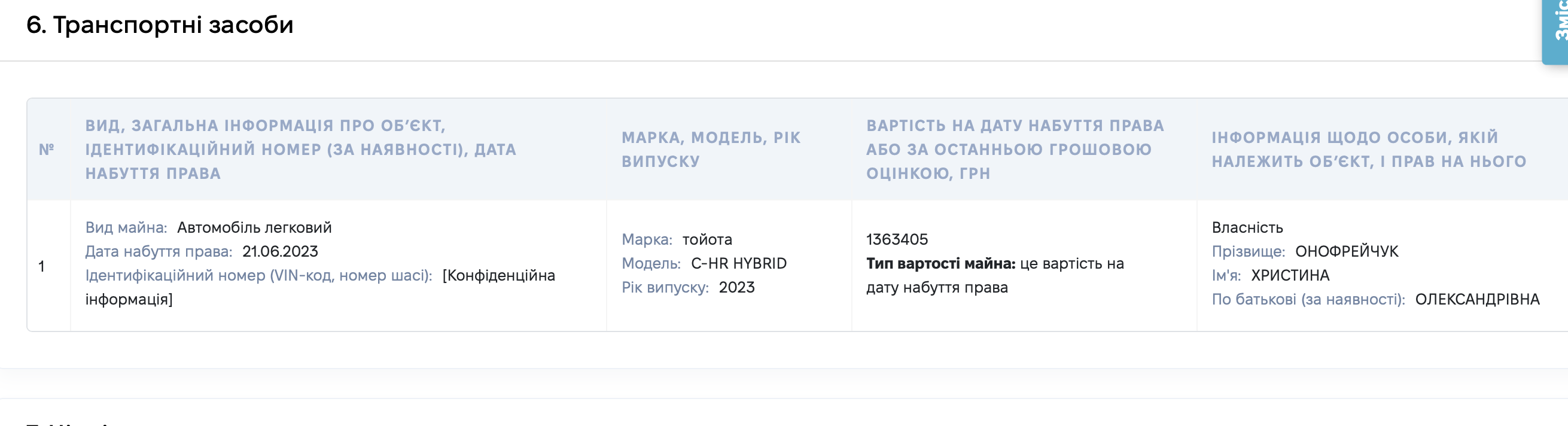Screen dimensions: 1568x426
Task: Select the first name ХРИСТИНА
Action: pyautogui.click(x=1290, y=275)
